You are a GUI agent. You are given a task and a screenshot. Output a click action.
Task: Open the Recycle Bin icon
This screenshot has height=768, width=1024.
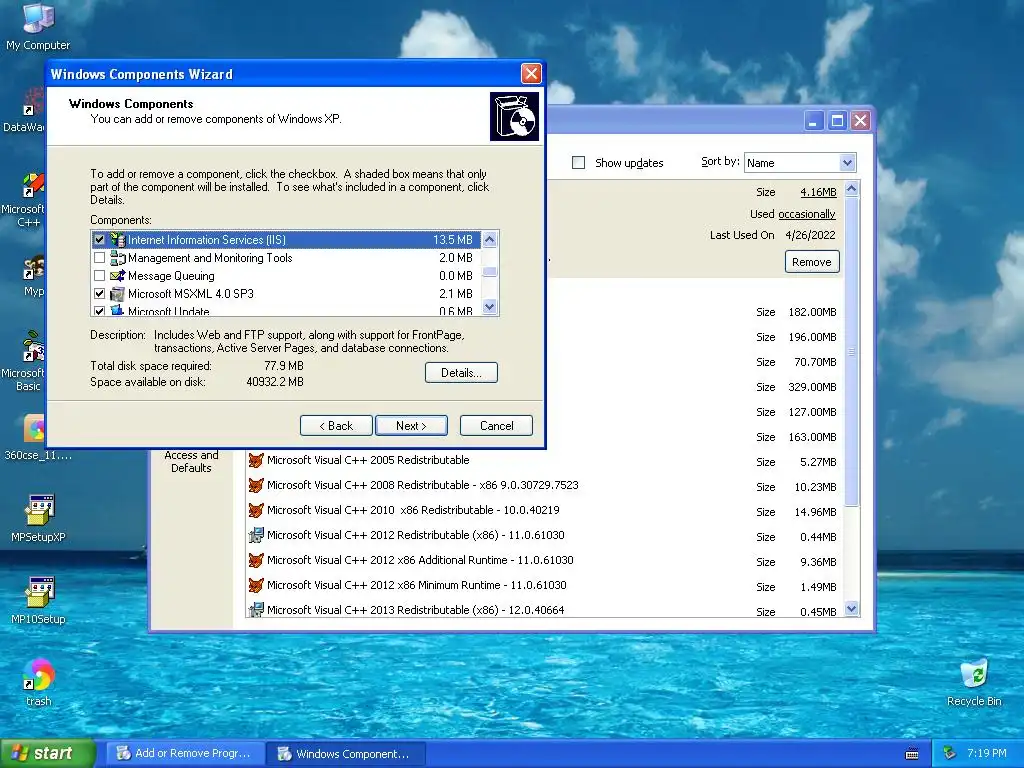point(974,682)
